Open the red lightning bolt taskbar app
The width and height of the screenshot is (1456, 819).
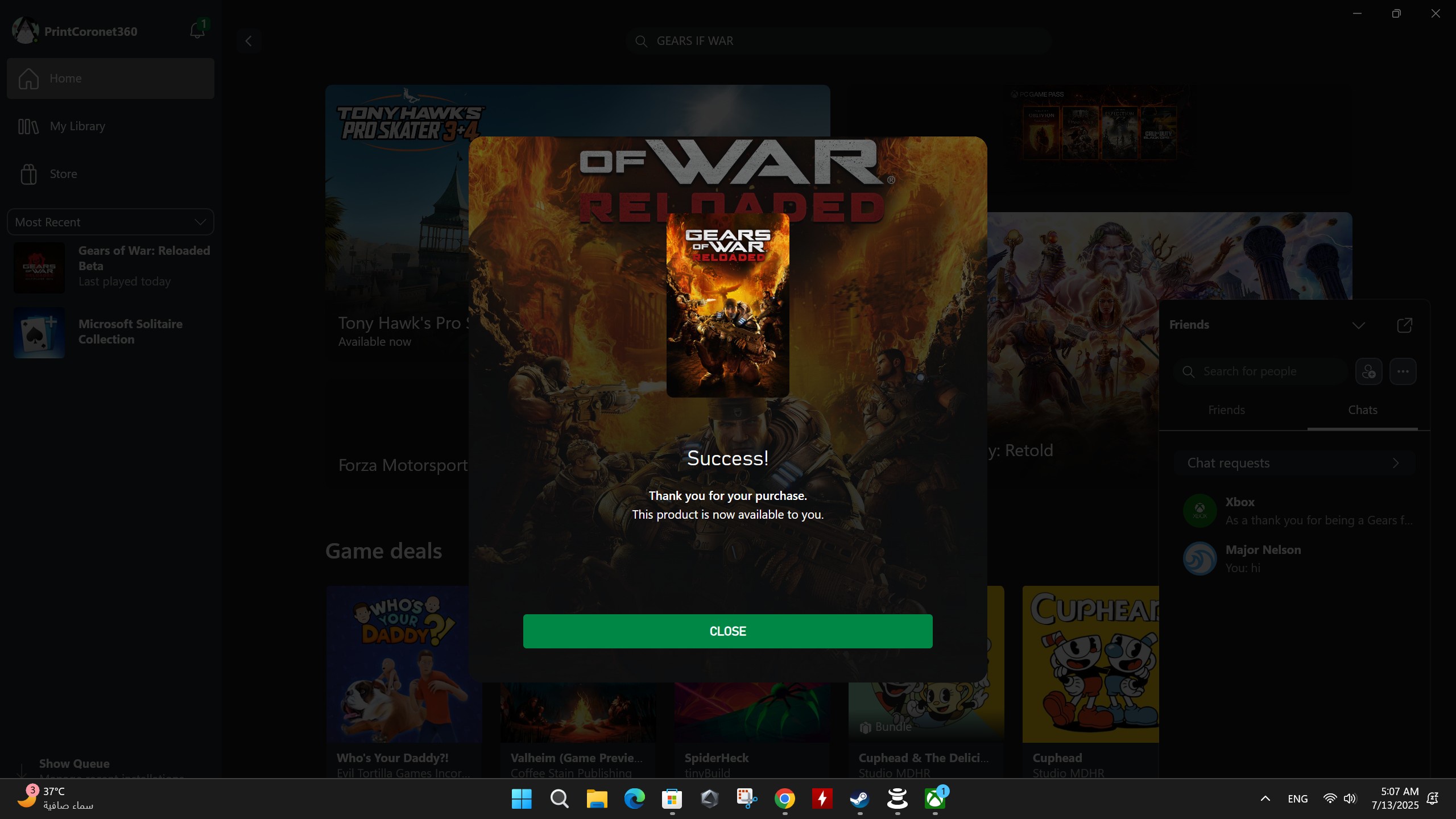[822, 799]
